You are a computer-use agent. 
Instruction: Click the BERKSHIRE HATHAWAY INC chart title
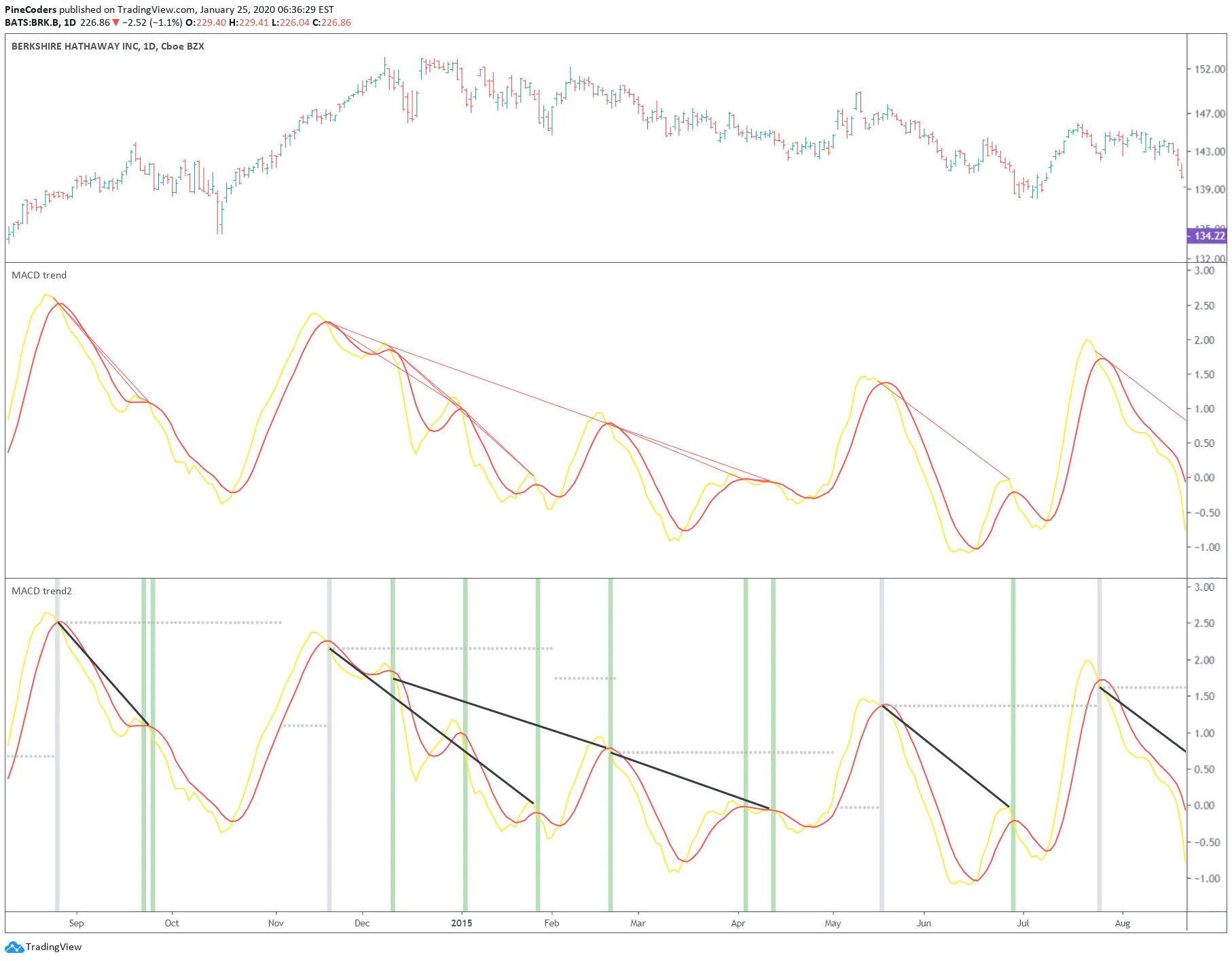[108, 46]
